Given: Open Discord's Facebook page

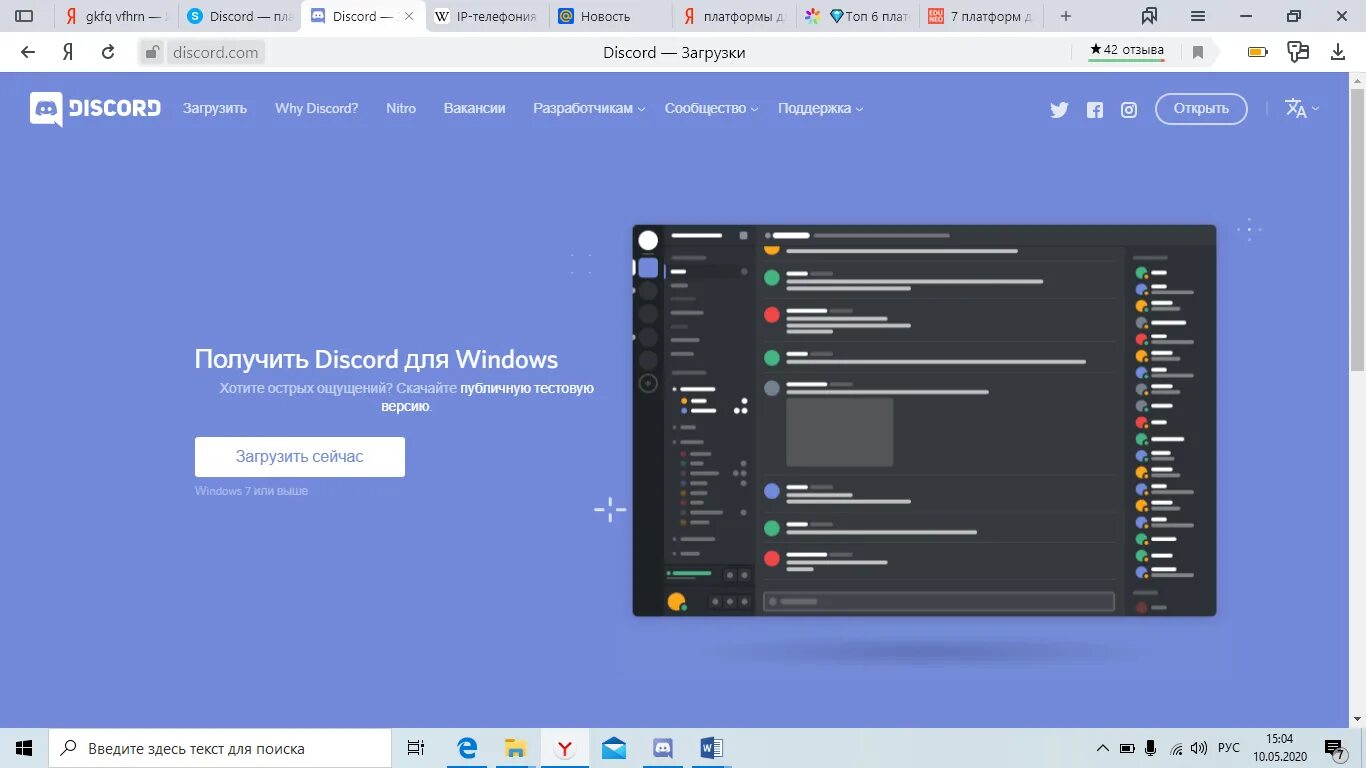Looking at the screenshot, I should (x=1095, y=110).
